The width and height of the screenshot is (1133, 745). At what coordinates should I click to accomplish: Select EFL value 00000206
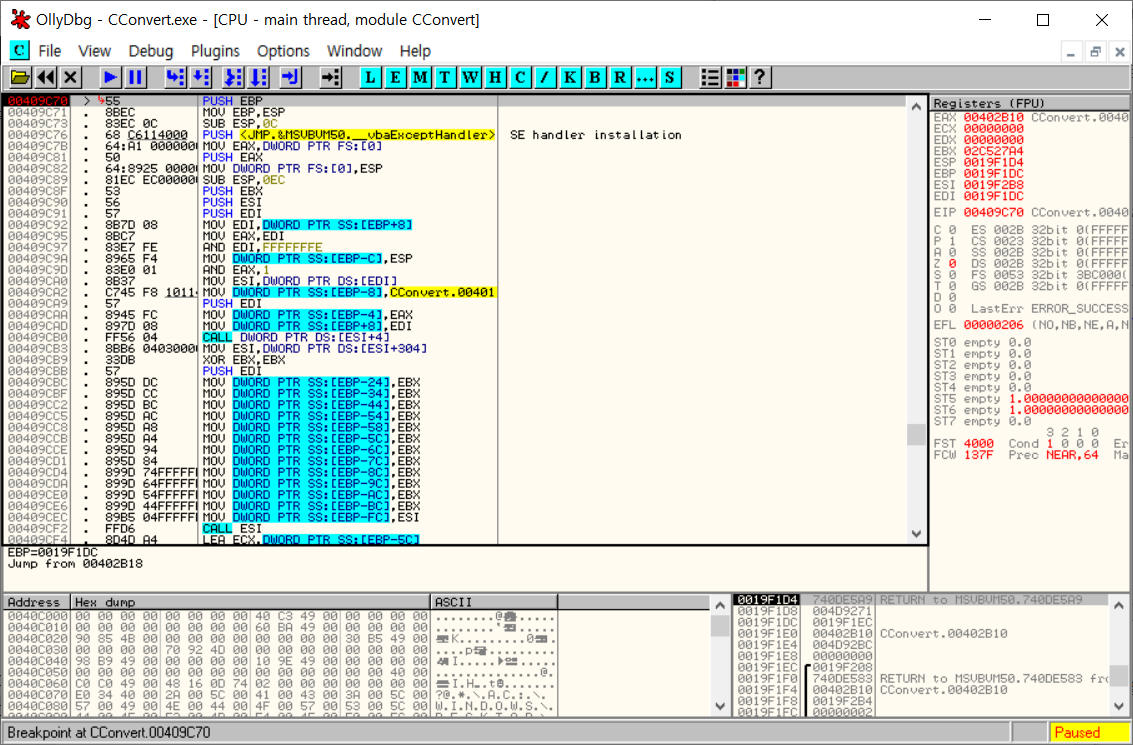pyautogui.click(x=994, y=325)
